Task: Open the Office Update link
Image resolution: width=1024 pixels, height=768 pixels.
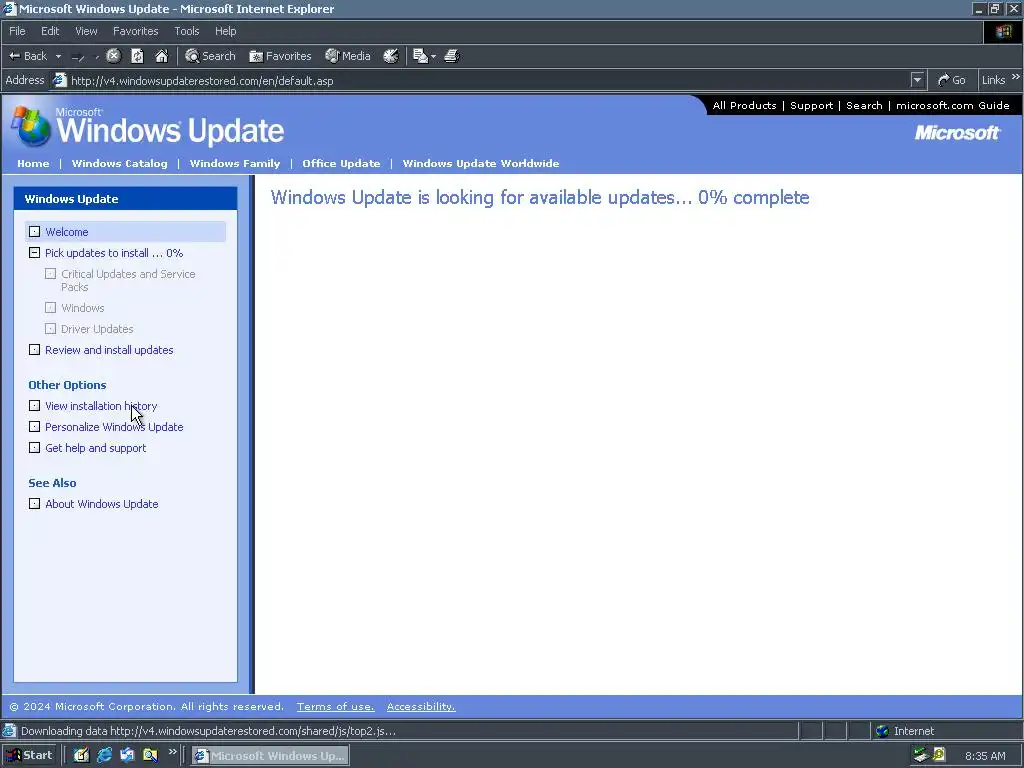Action: pyautogui.click(x=342, y=163)
